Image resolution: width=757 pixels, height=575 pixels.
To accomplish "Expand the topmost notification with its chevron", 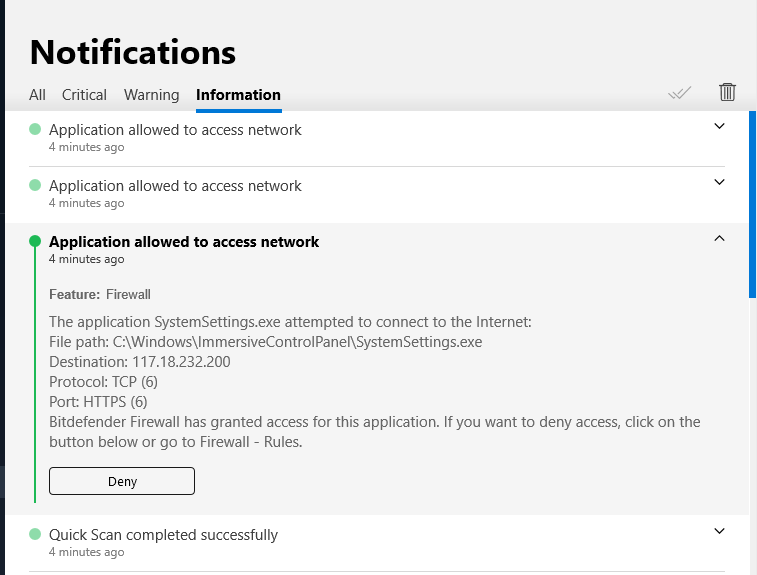I will tap(719, 126).
